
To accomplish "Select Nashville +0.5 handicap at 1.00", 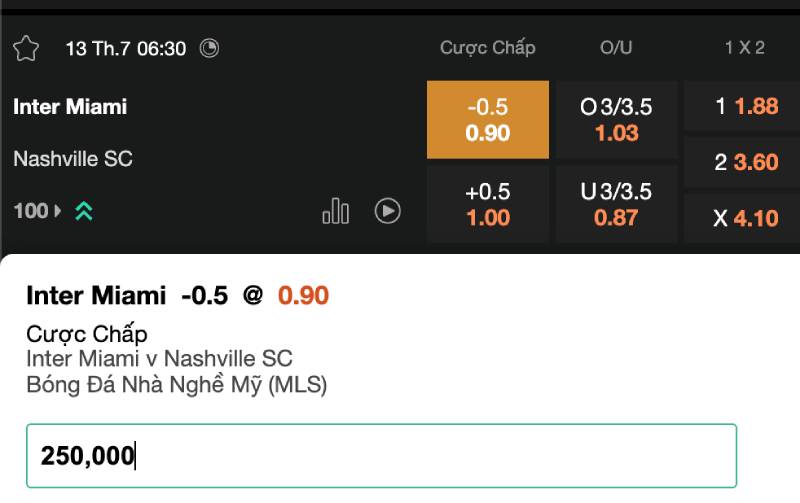I will point(488,204).
